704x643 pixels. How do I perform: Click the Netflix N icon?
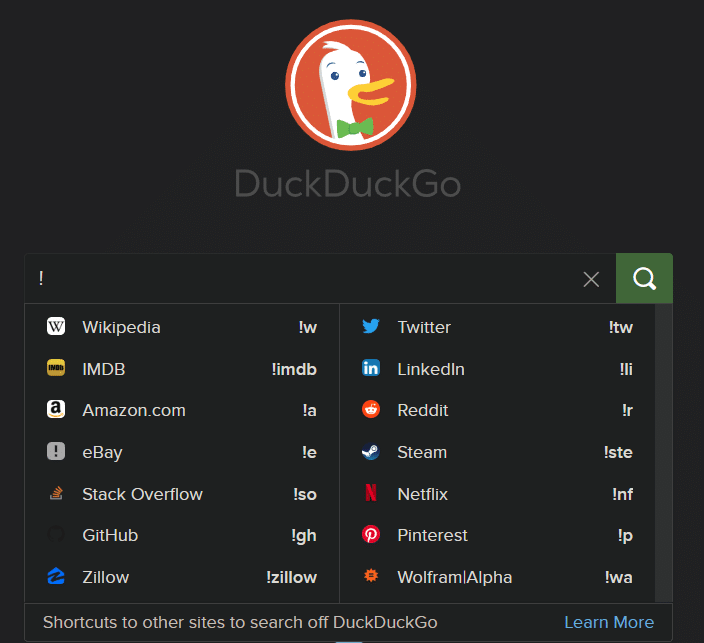tap(371, 493)
